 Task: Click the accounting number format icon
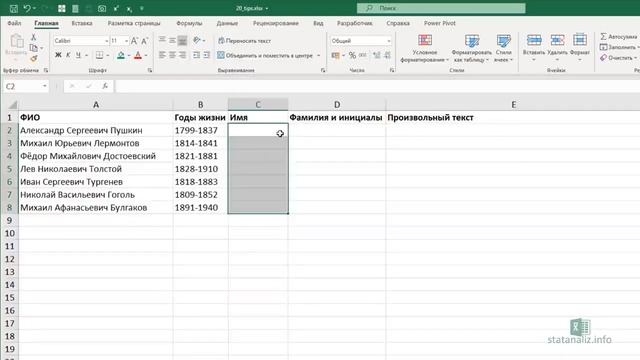click(336, 55)
